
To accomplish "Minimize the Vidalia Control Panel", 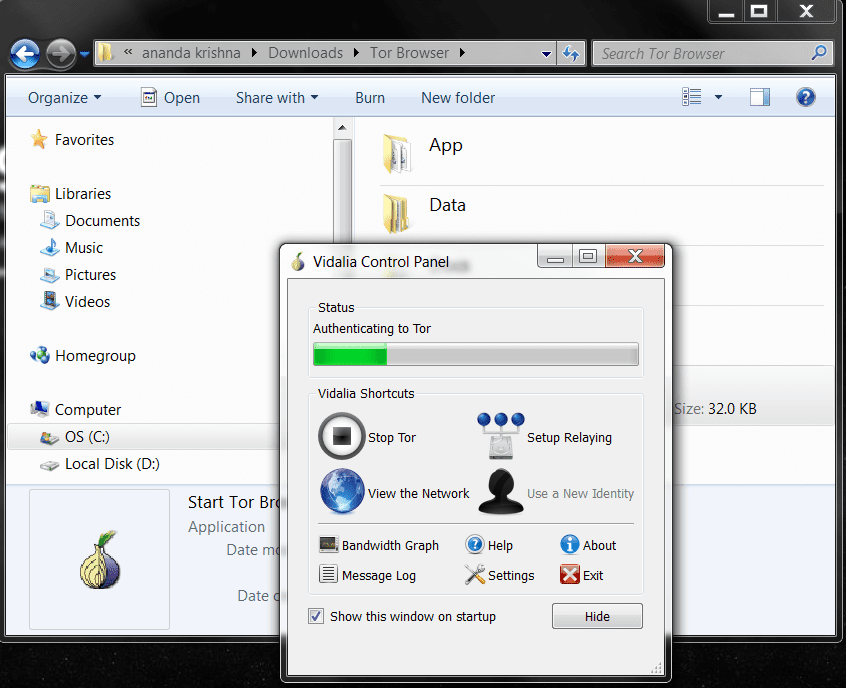I will tap(555, 256).
